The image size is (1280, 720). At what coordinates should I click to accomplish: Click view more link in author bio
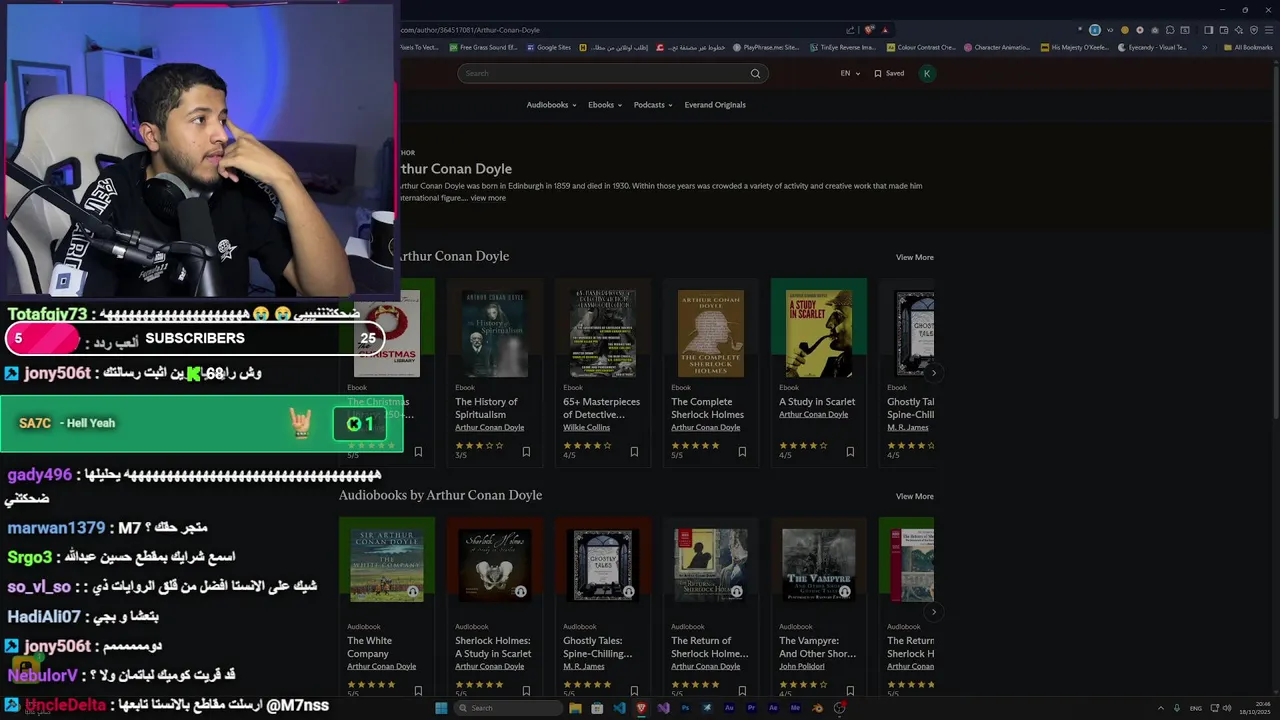pos(488,198)
